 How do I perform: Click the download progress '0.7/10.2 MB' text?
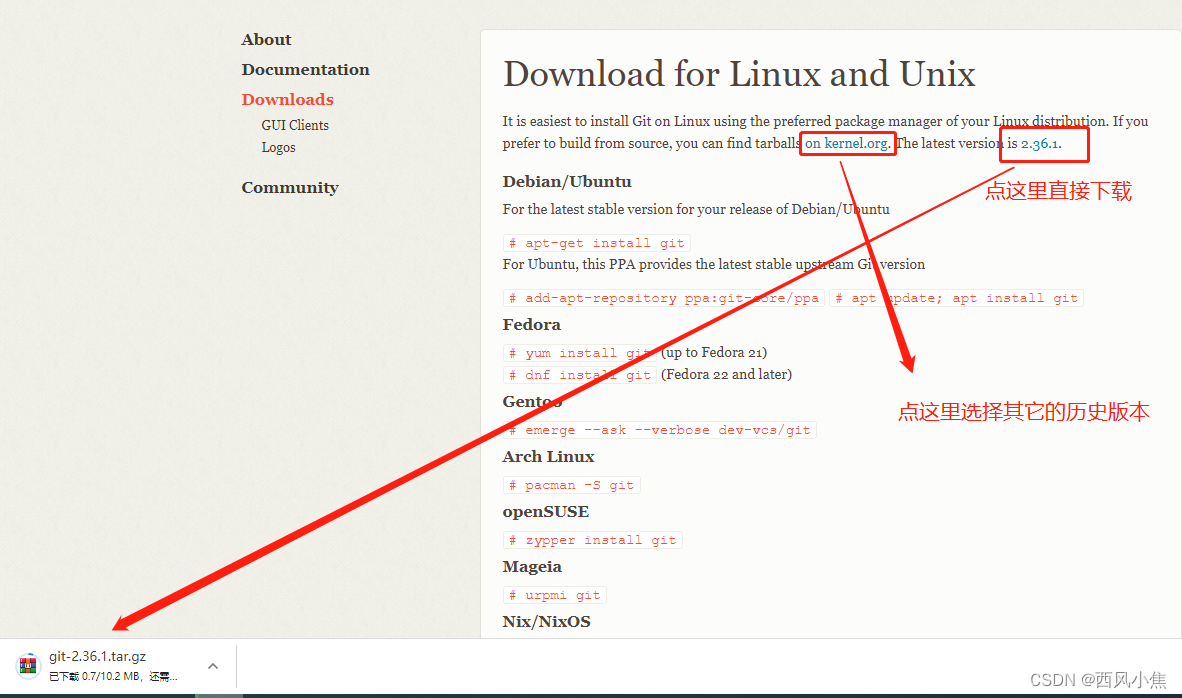coord(110,676)
